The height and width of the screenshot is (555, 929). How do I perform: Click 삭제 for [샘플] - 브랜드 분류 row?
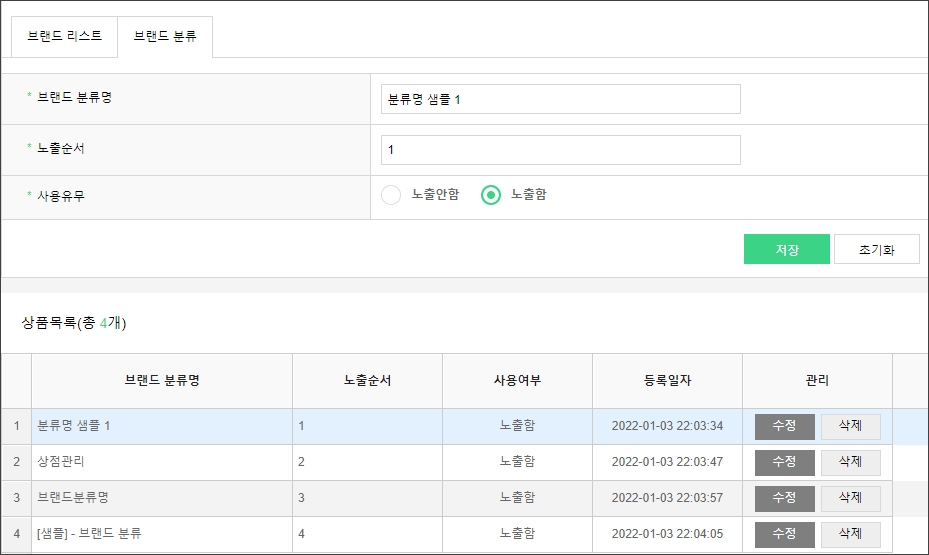click(x=850, y=534)
